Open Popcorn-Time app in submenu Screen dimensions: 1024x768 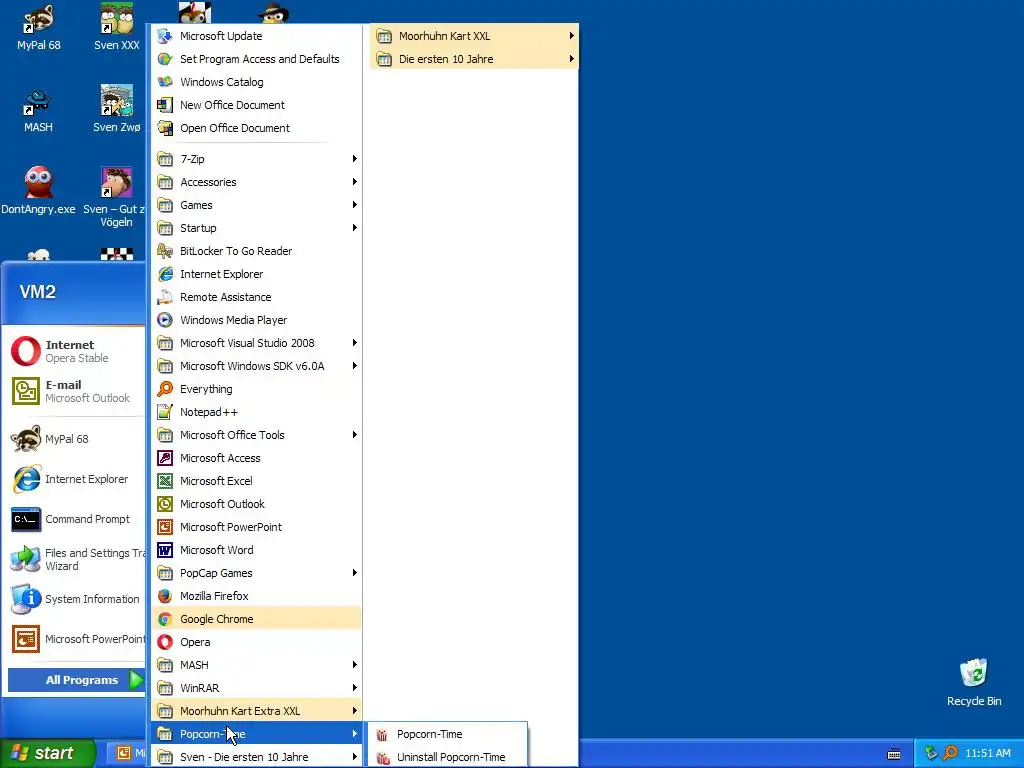click(x=447, y=734)
